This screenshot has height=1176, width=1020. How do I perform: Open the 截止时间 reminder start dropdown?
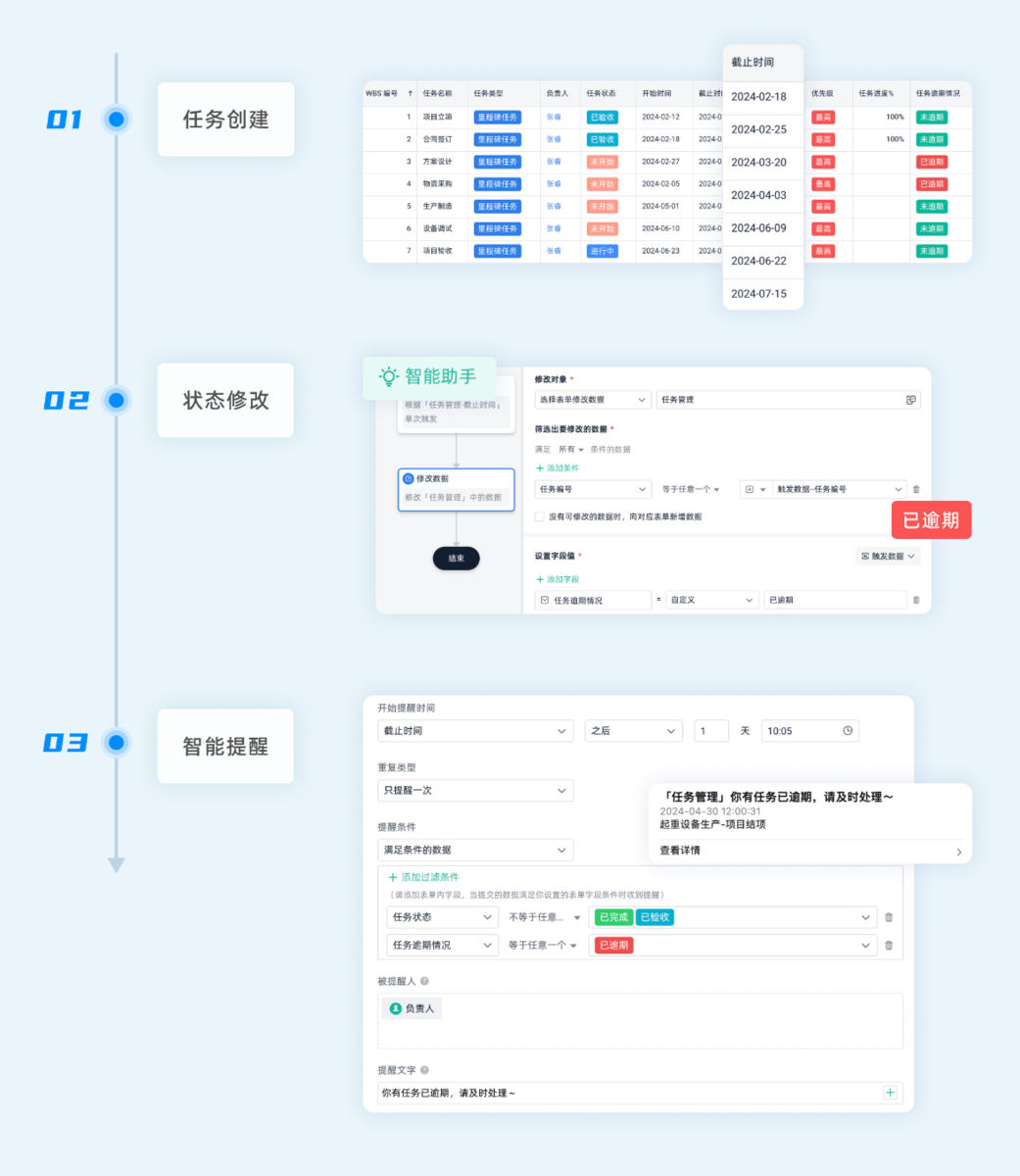tap(474, 730)
